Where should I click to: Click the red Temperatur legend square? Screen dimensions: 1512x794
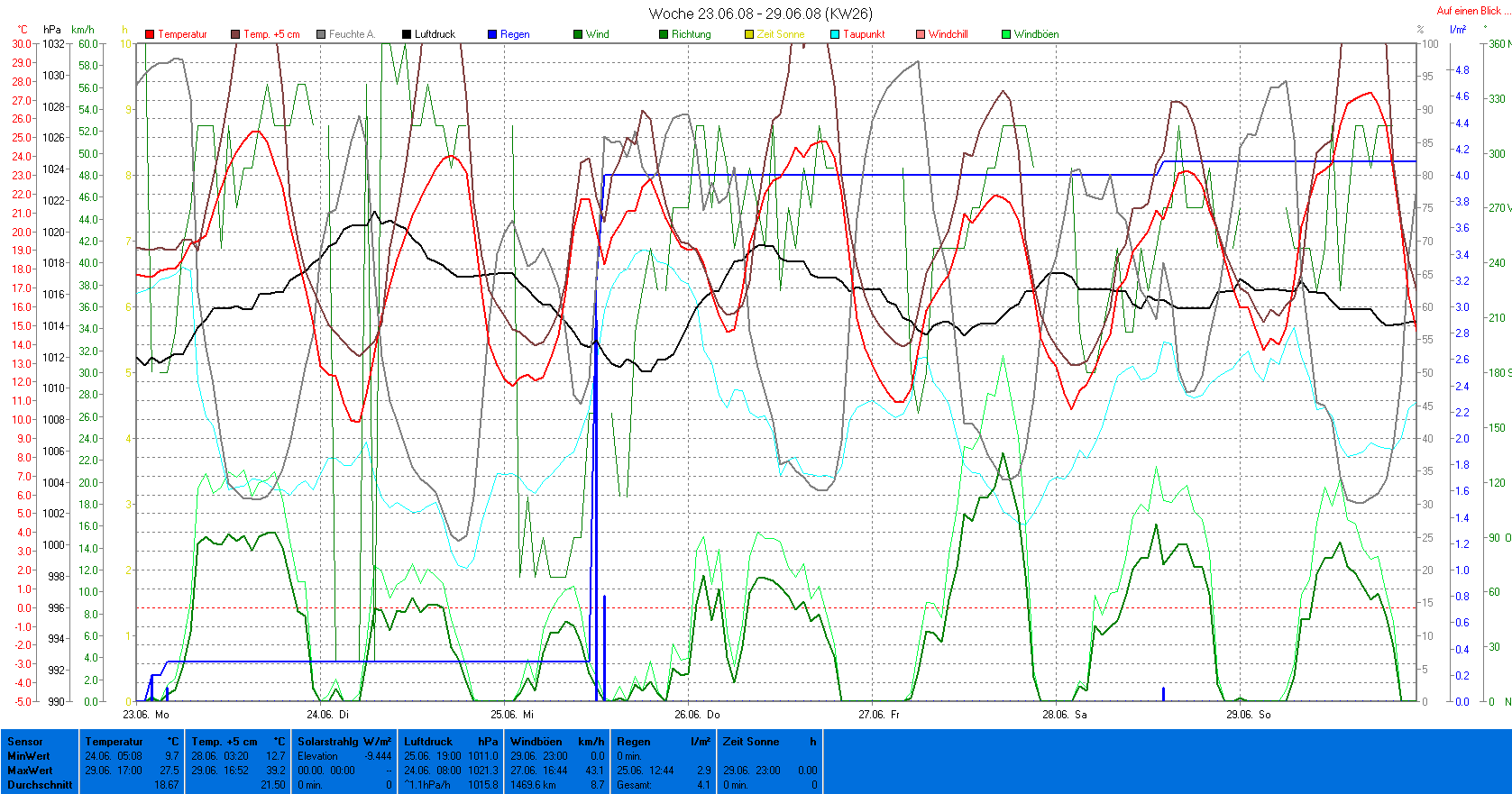(x=150, y=34)
